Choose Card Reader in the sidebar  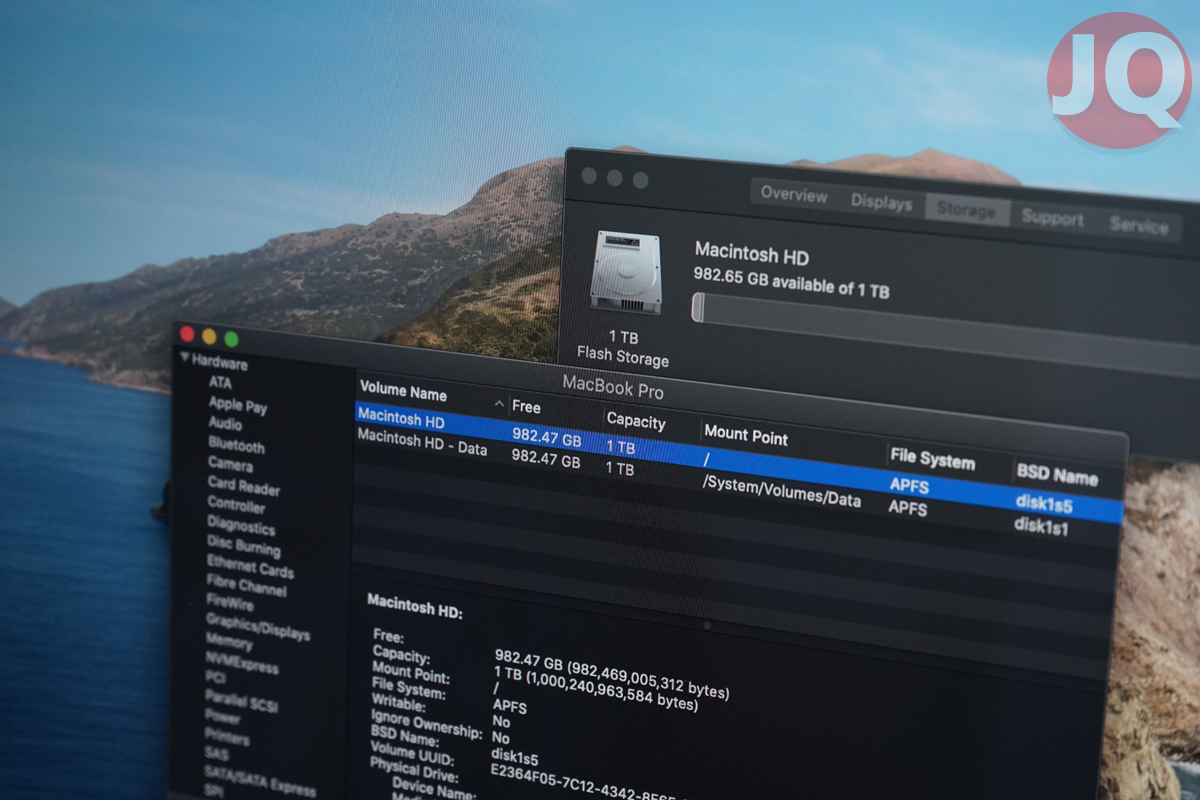(x=244, y=486)
